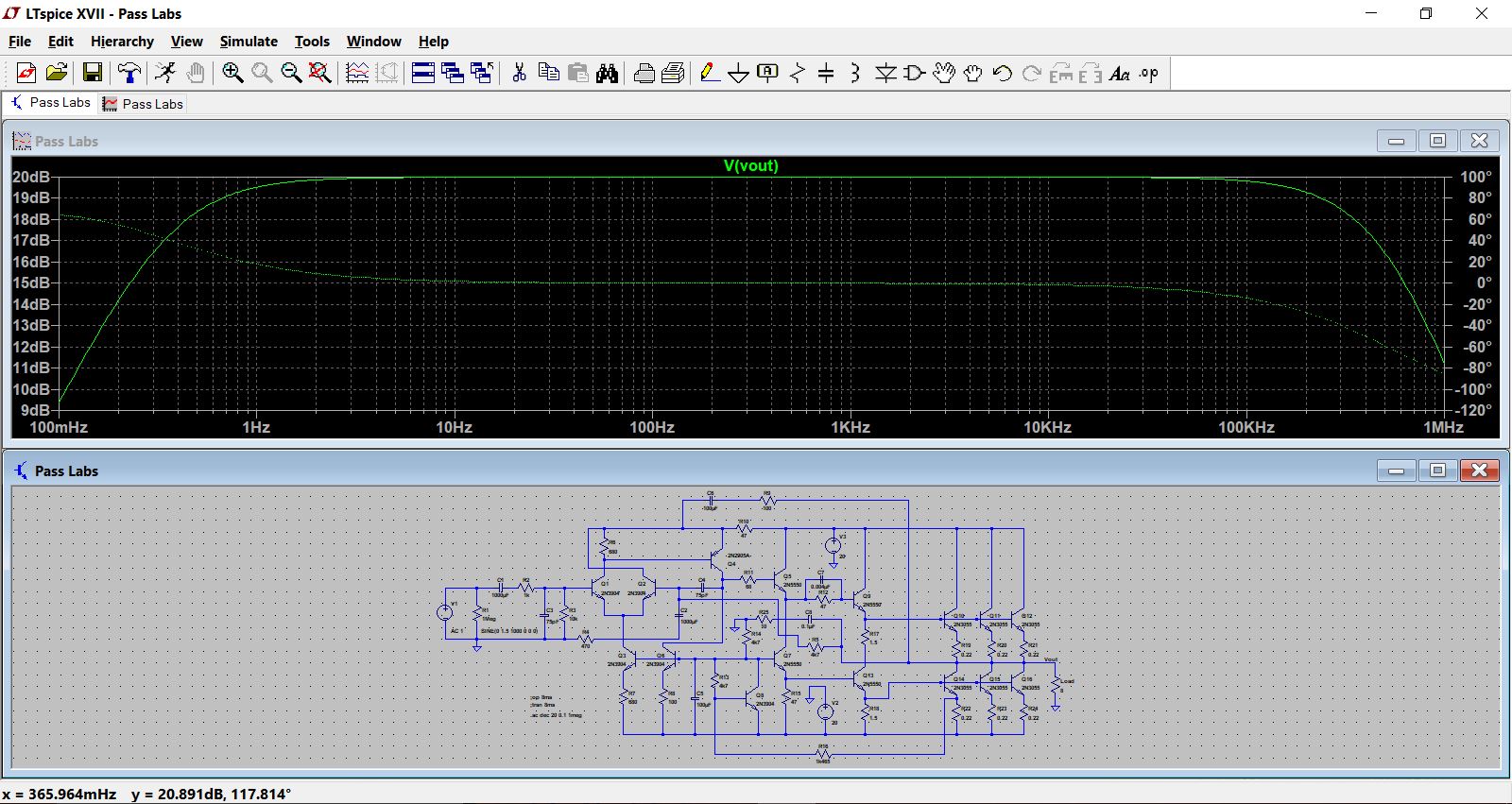Open the View menu

[186, 42]
